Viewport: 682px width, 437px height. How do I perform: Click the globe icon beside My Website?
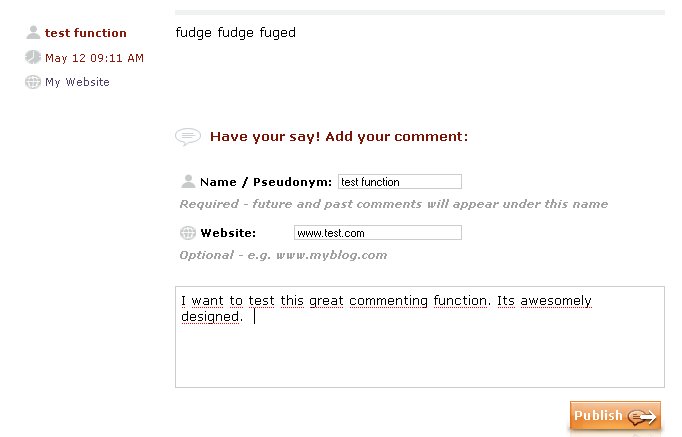click(x=33, y=82)
